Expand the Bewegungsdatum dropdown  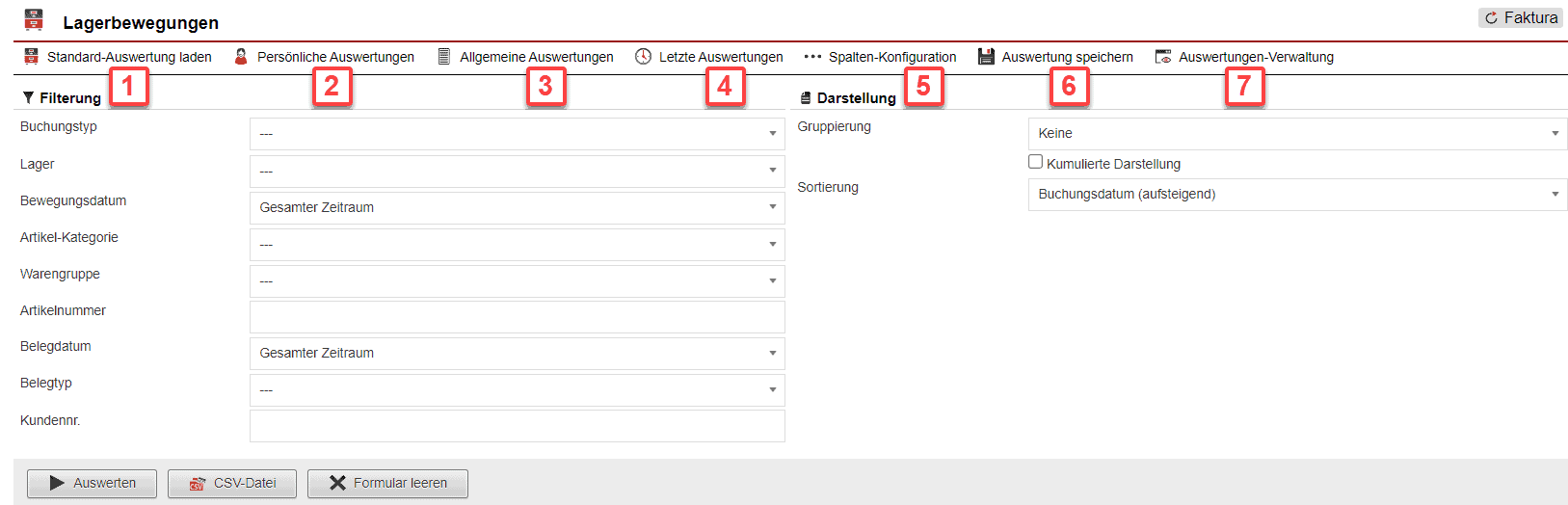pos(517,207)
